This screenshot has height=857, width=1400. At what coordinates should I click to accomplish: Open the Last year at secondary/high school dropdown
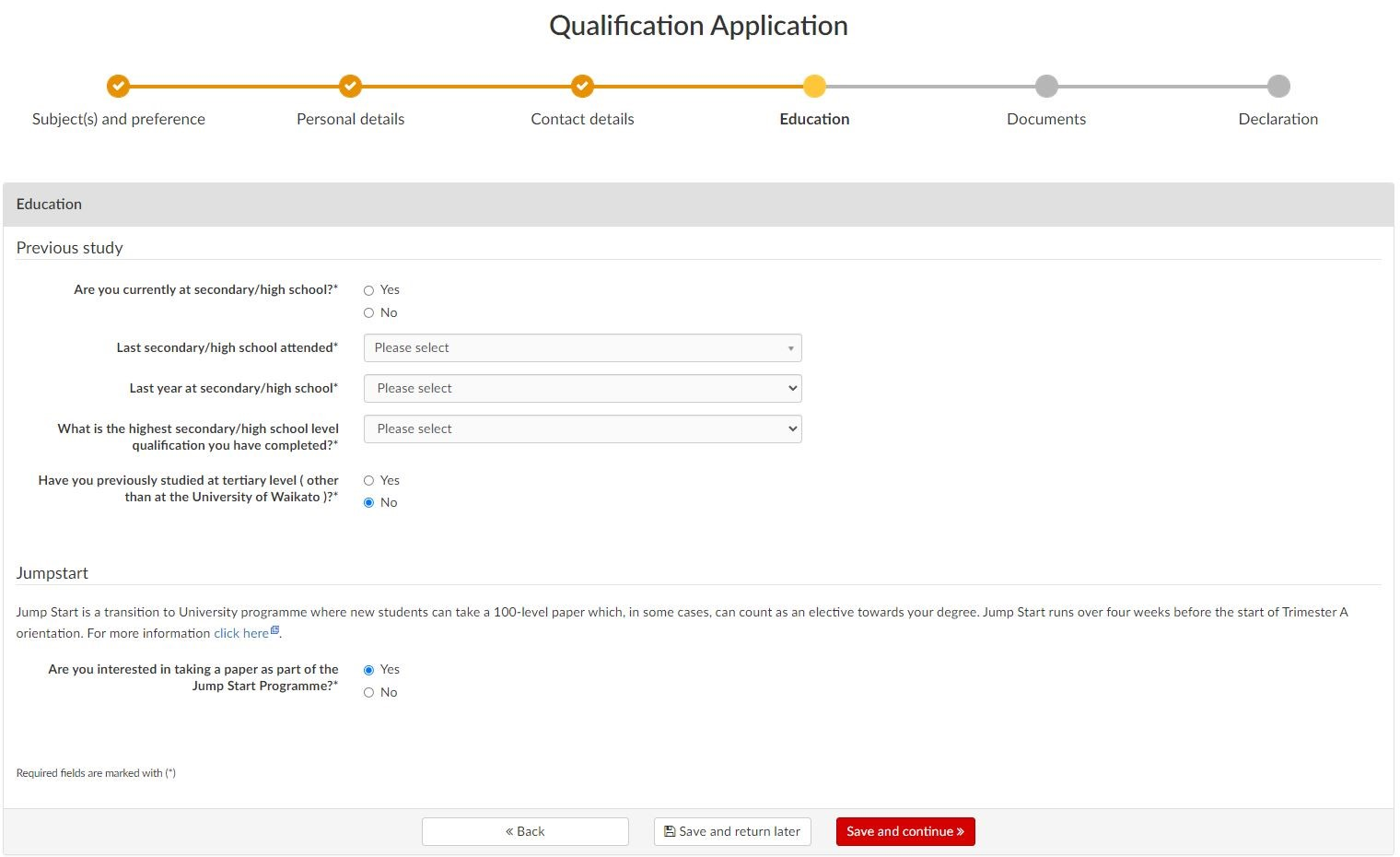point(582,388)
